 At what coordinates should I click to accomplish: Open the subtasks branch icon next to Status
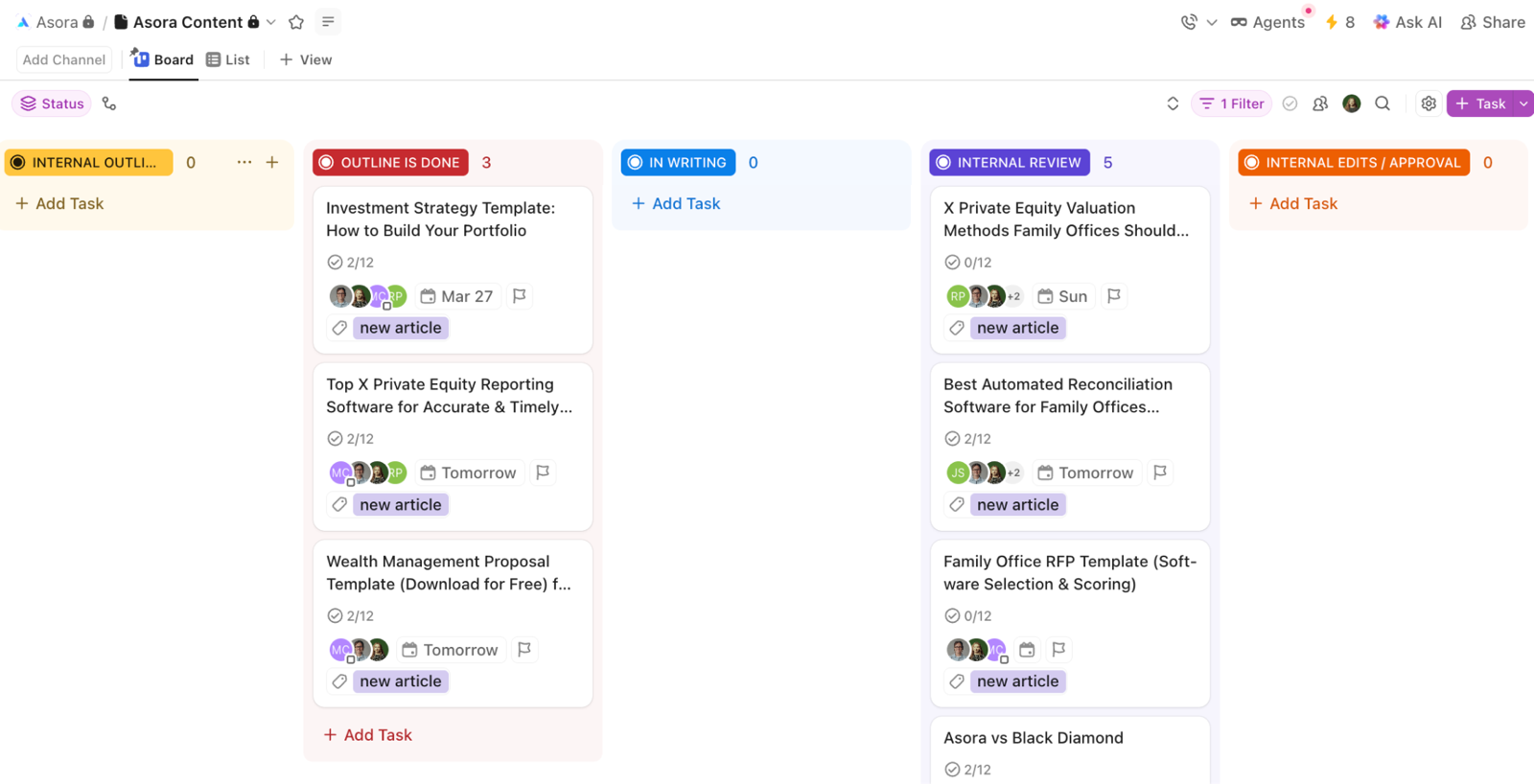tap(109, 104)
